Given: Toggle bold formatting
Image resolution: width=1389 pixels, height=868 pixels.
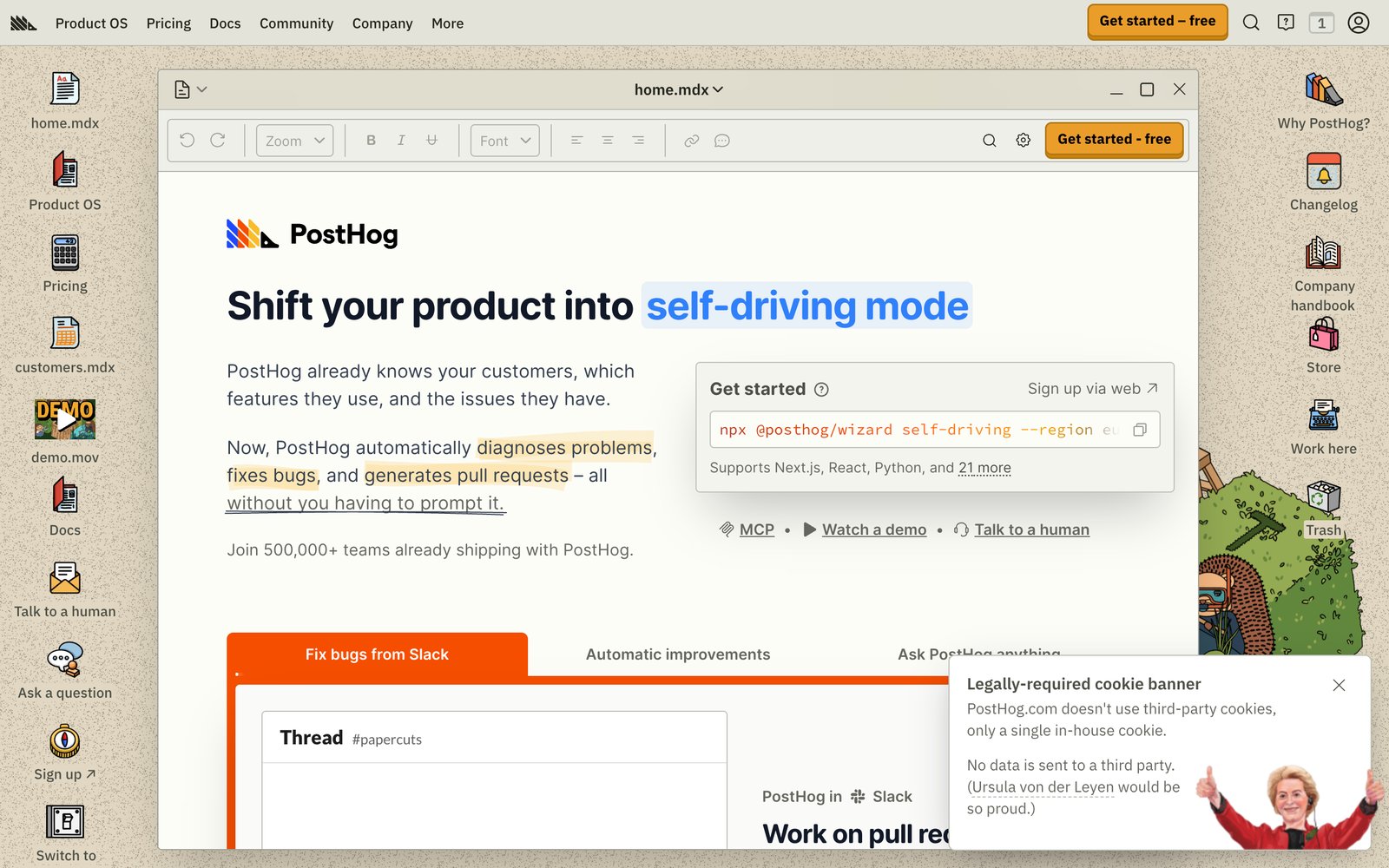Looking at the screenshot, I should [x=371, y=140].
